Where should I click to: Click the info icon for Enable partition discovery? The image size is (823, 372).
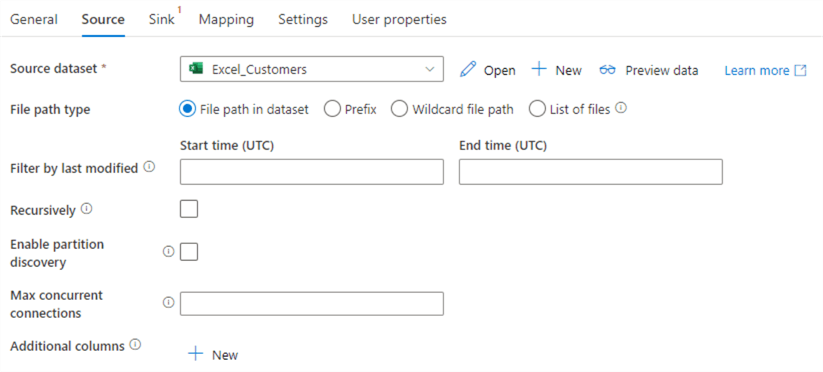pyautogui.click(x=168, y=252)
